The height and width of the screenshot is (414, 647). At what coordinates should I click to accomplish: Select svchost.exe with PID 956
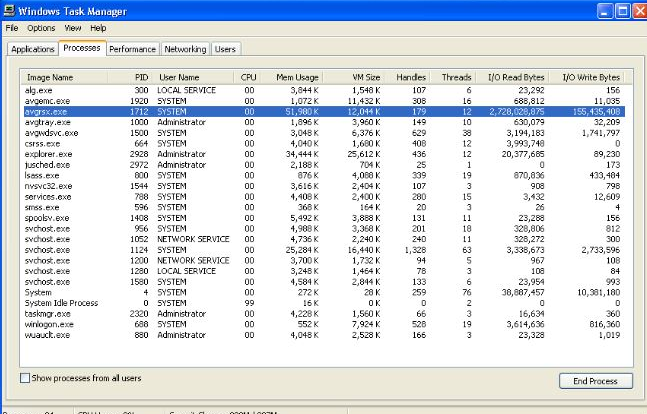point(324,229)
